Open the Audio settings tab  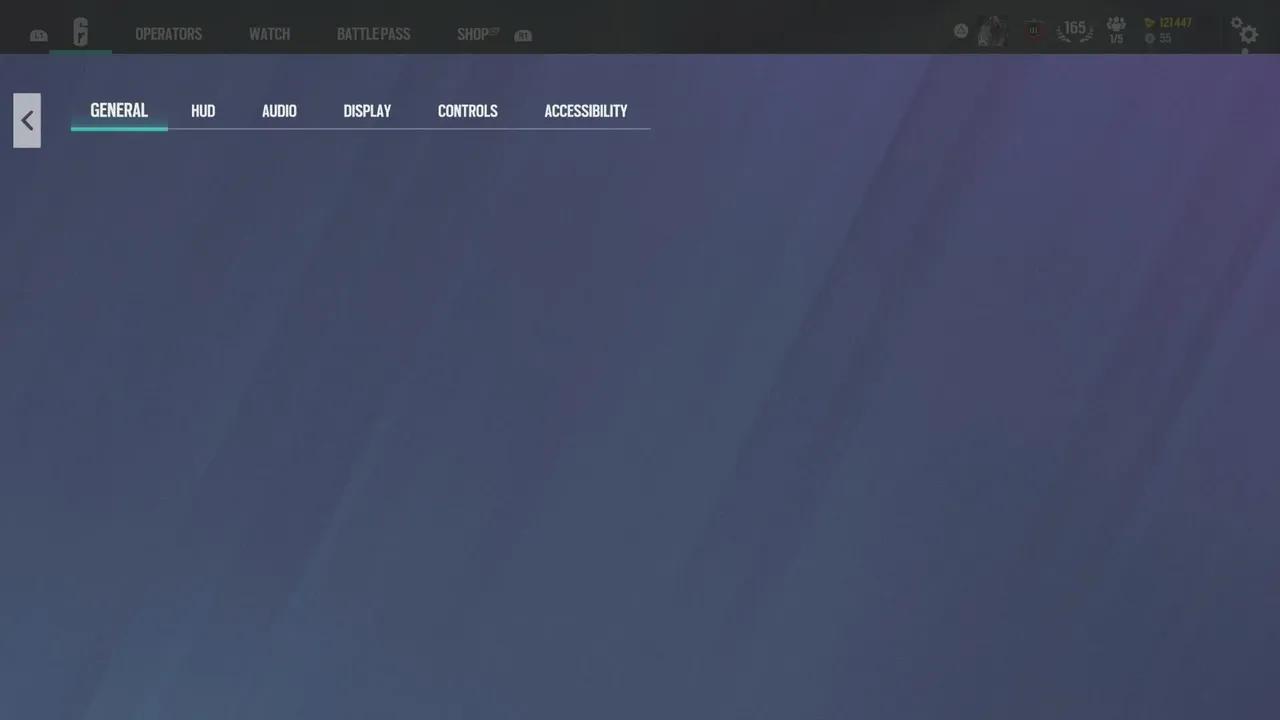pos(279,111)
